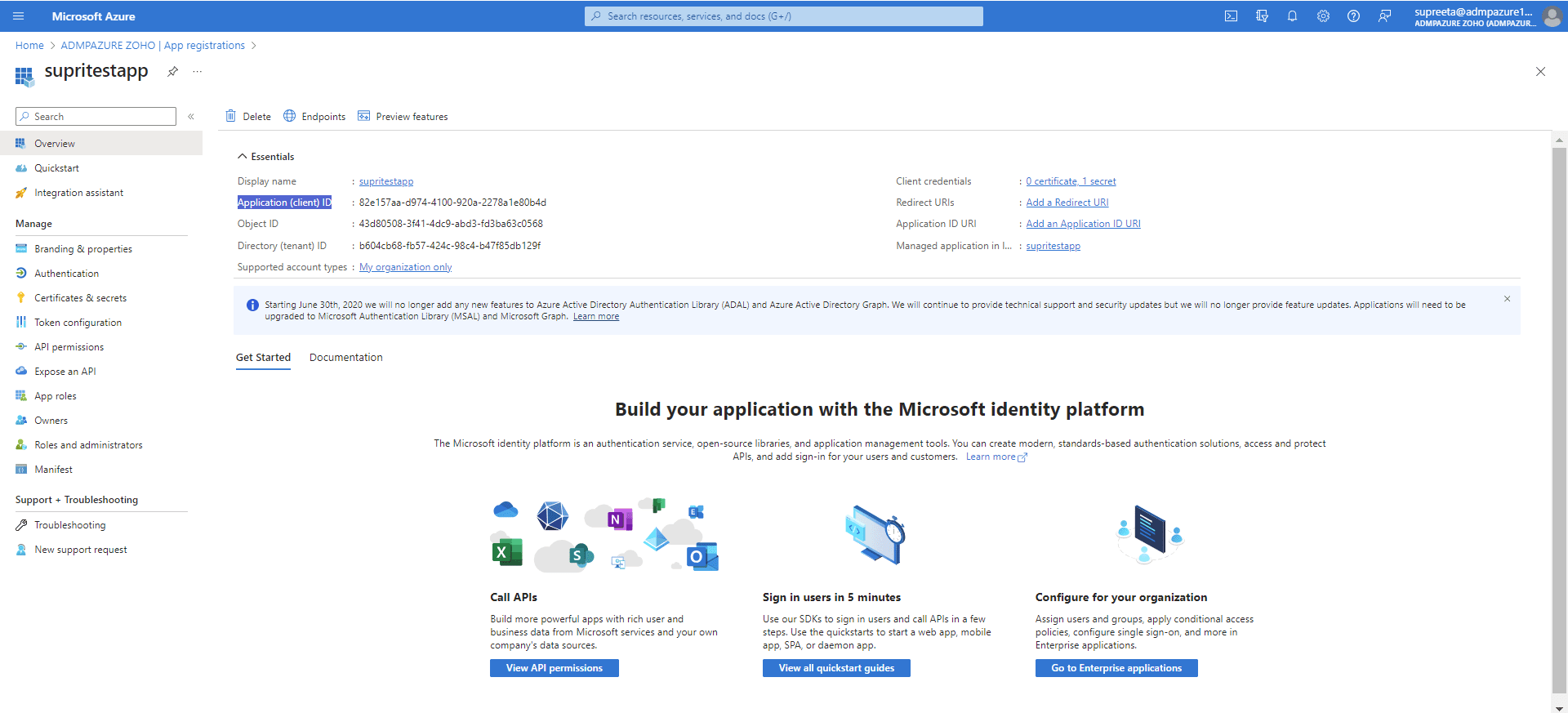This screenshot has height=713, width=1568.
Task: Click Learn more in ADAL notice
Action: (x=596, y=317)
